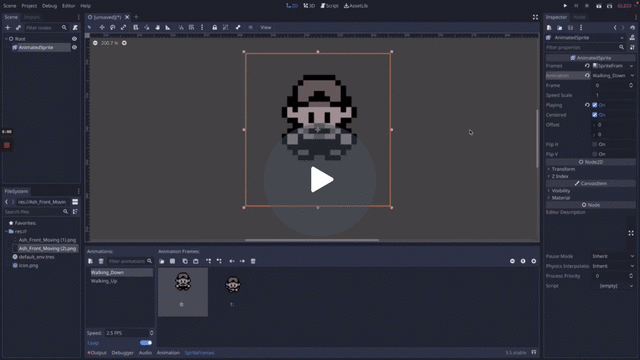Enable the Flip H checkbox

click(595, 144)
